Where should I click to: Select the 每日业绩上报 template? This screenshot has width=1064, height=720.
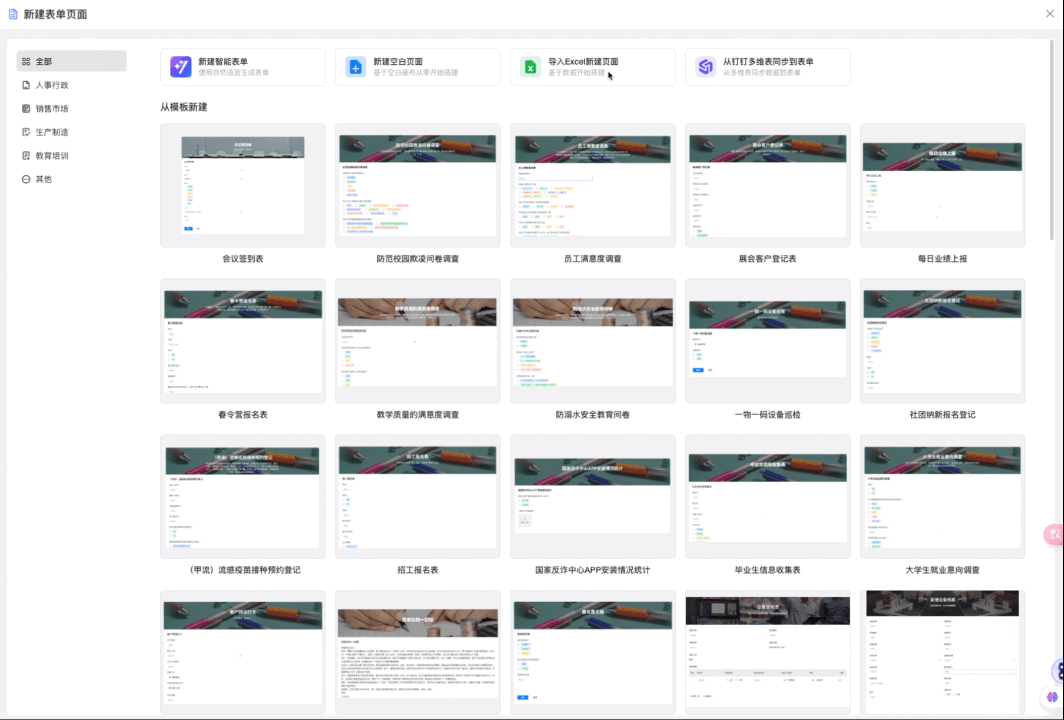942,185
